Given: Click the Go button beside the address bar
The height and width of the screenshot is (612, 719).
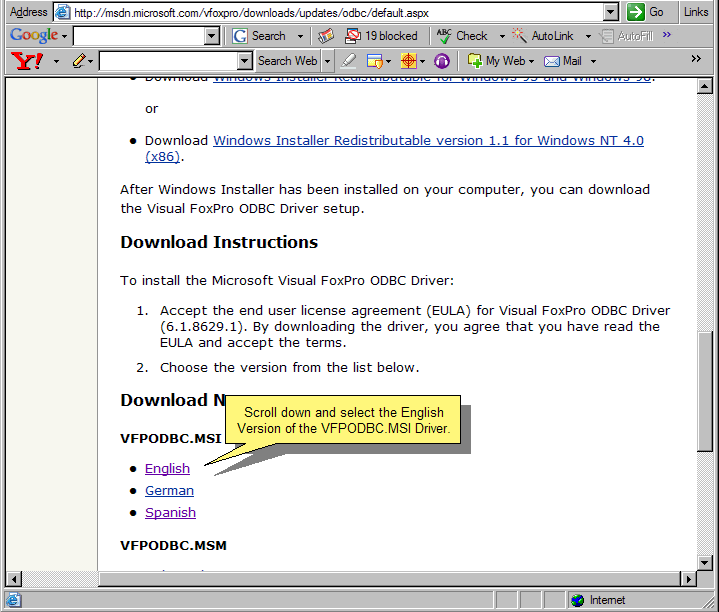Looking at the screenshot, I should (645, 12).
